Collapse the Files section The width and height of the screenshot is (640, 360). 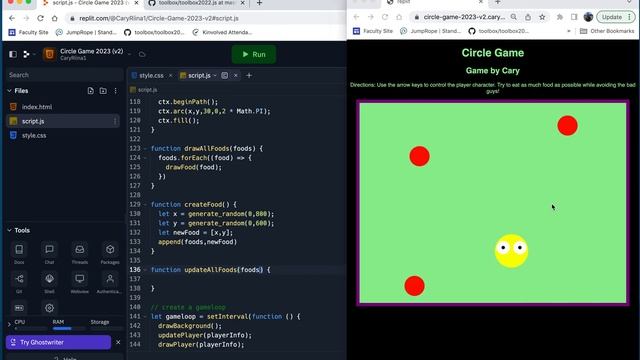point(9,91)
